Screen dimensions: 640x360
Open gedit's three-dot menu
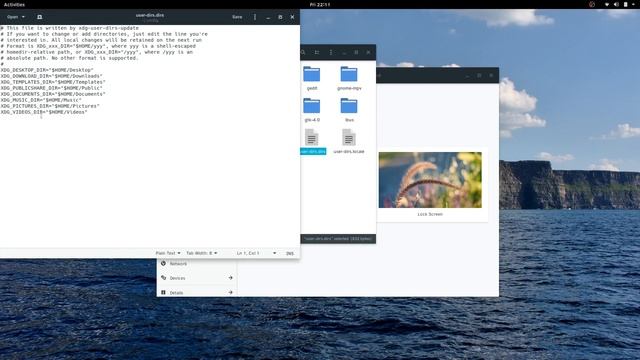(x=255, y=17)
